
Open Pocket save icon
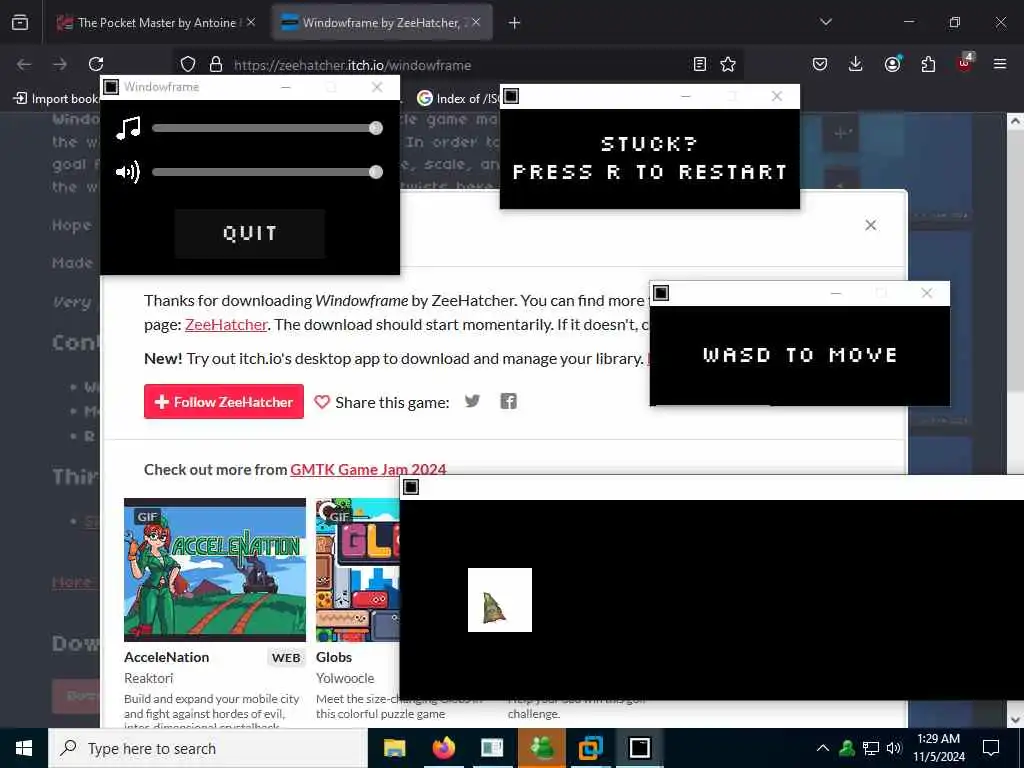[x=820, y=64]
